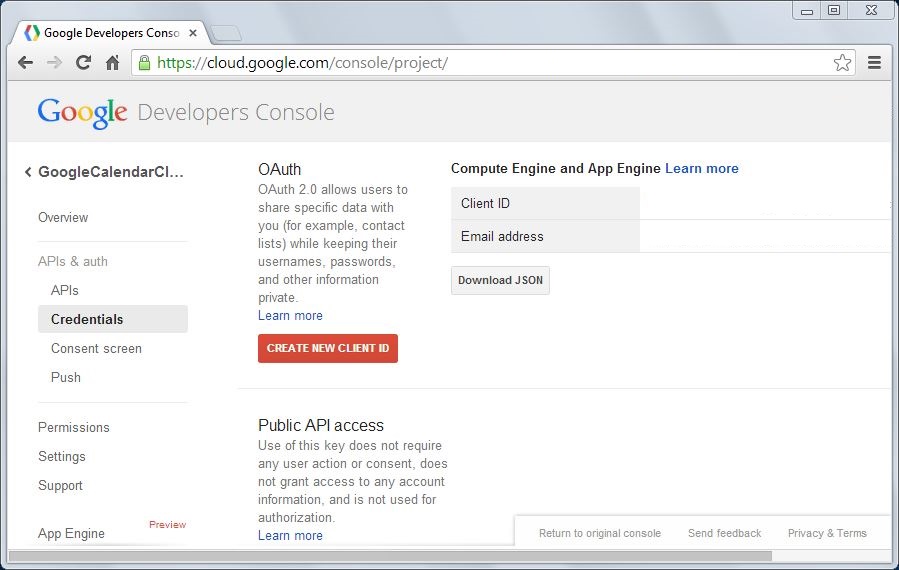Click the horizontal scrollbar at the bottom
This screenshot has width=899, height=570.
[390, 556]
